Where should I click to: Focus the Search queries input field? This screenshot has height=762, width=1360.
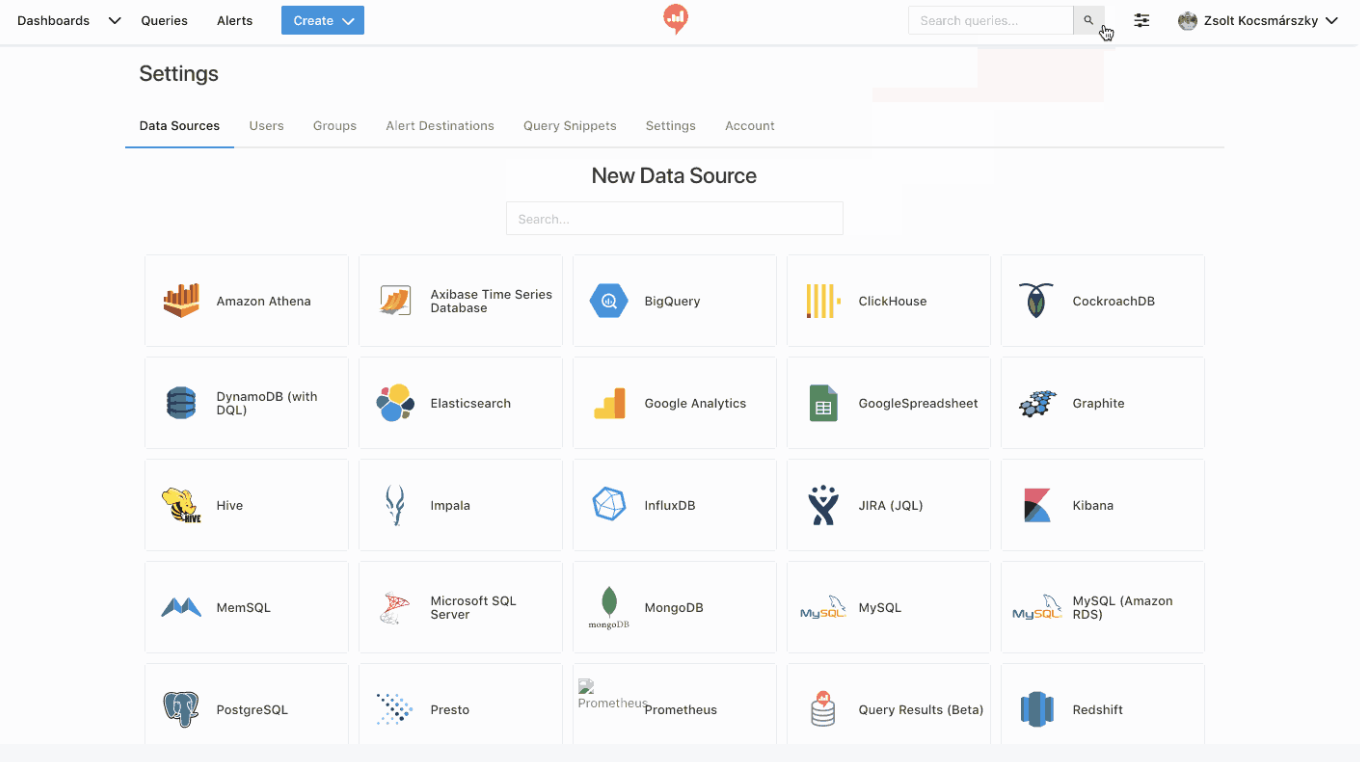[990, 20]
